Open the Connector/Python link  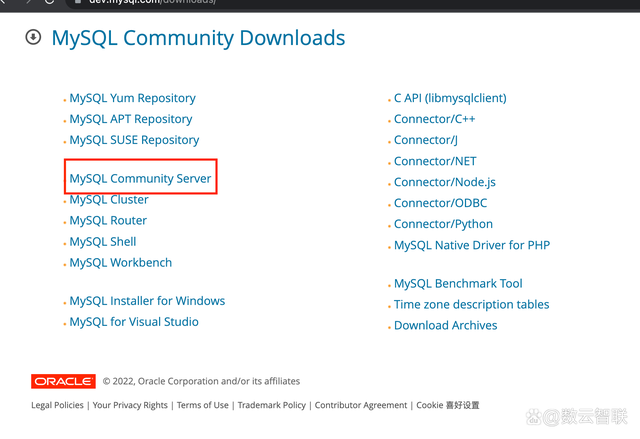point(443,224)
